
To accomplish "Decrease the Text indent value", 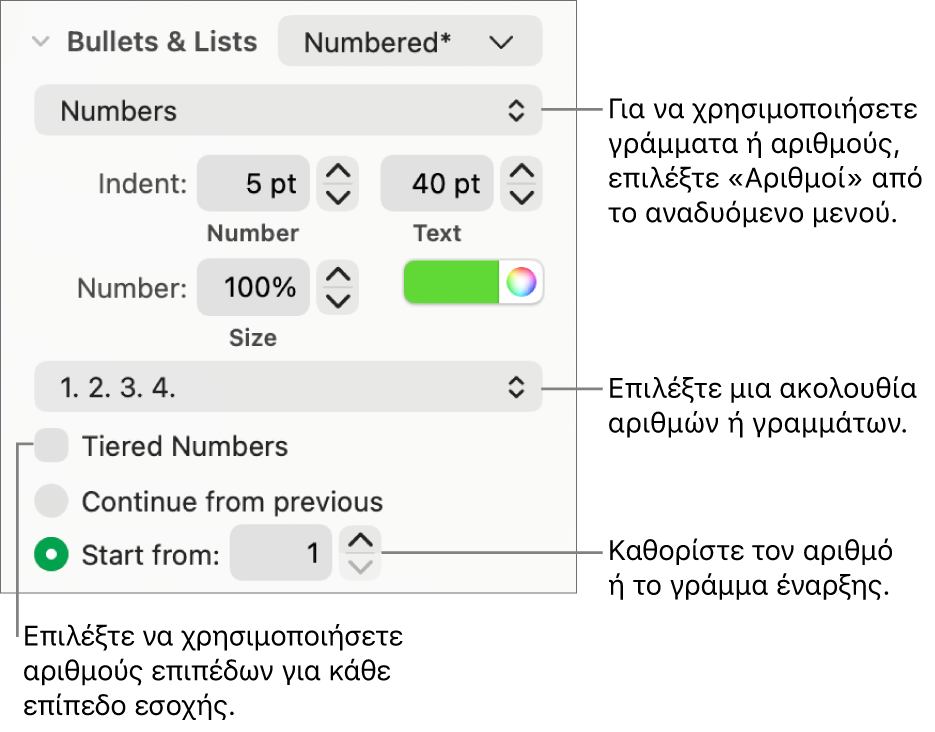I will (522, 196).
